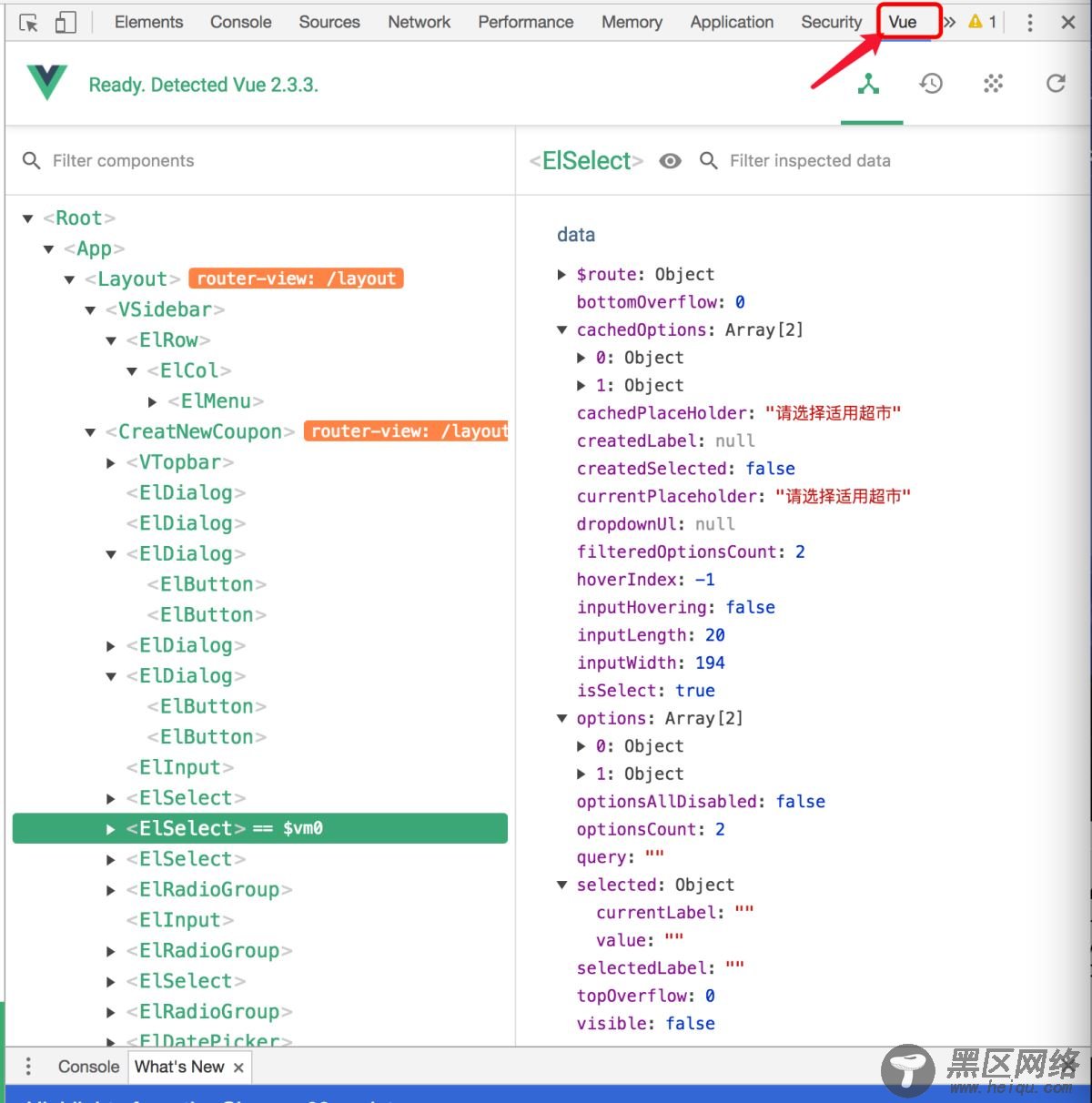Click the refresh devtools icon

pos(1056,84)
